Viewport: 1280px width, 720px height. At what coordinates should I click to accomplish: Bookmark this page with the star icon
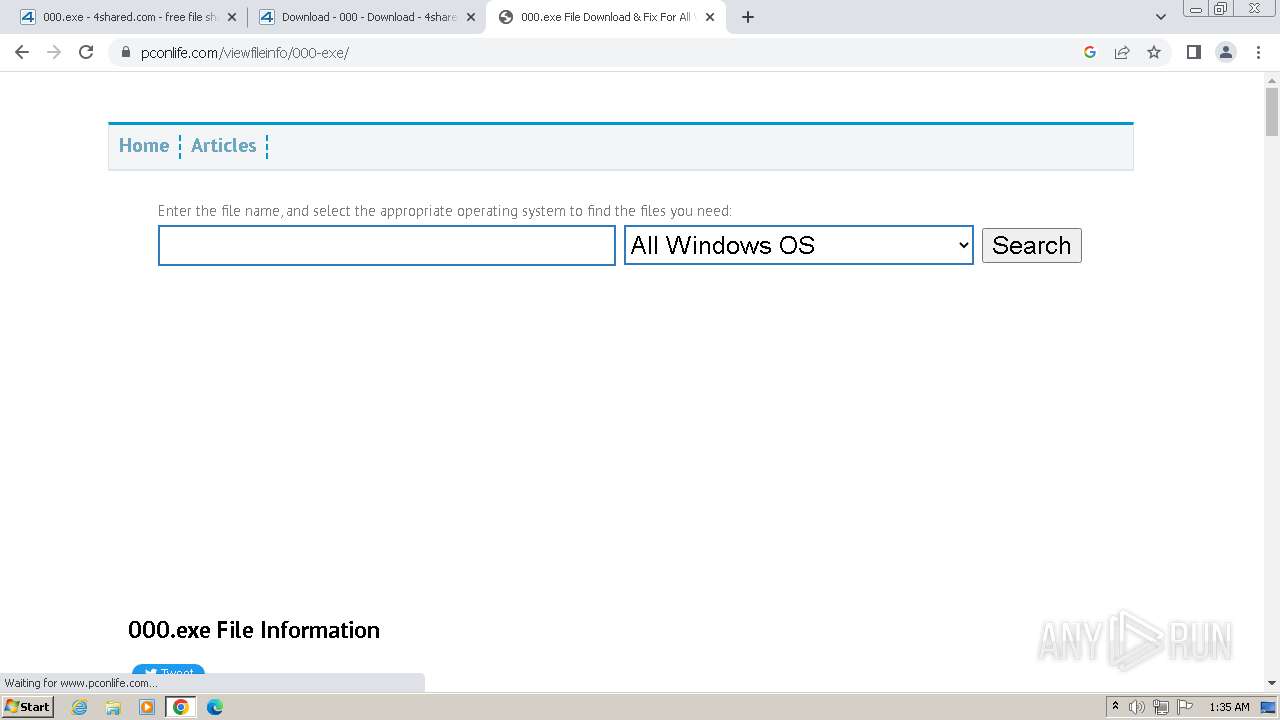click(x=1154, y=52)
